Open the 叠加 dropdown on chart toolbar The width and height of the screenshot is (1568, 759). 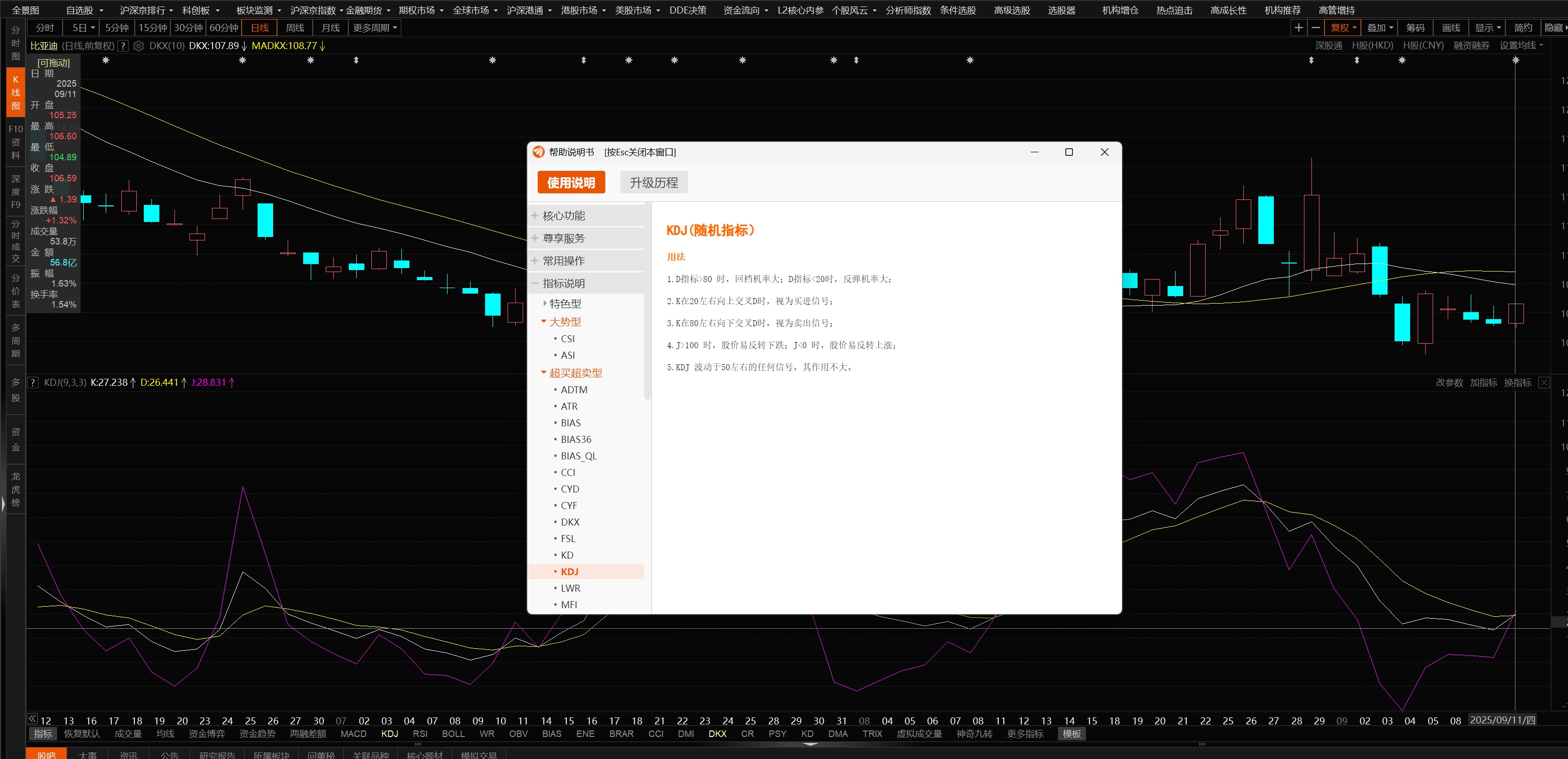1379,28
